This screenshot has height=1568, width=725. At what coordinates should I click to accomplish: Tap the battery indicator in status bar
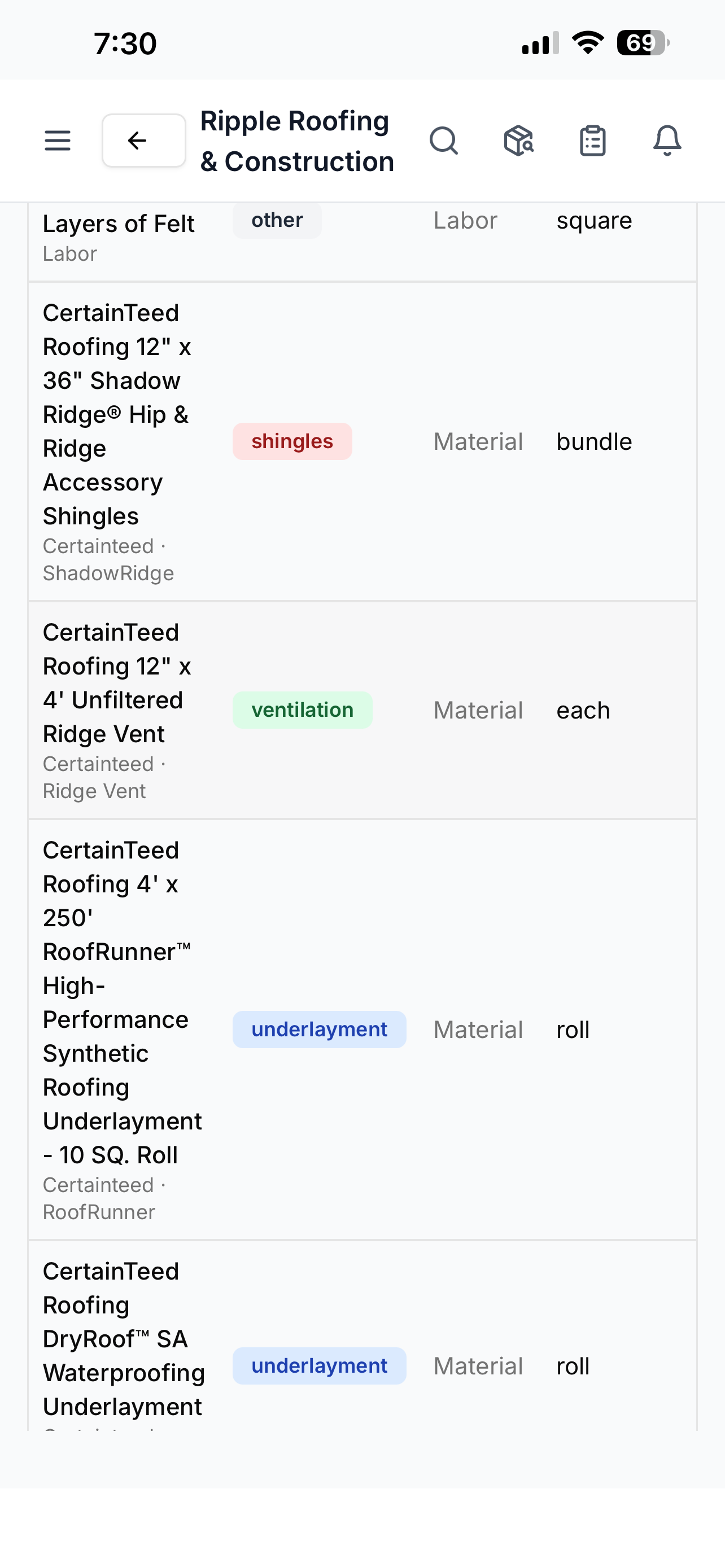643,42
